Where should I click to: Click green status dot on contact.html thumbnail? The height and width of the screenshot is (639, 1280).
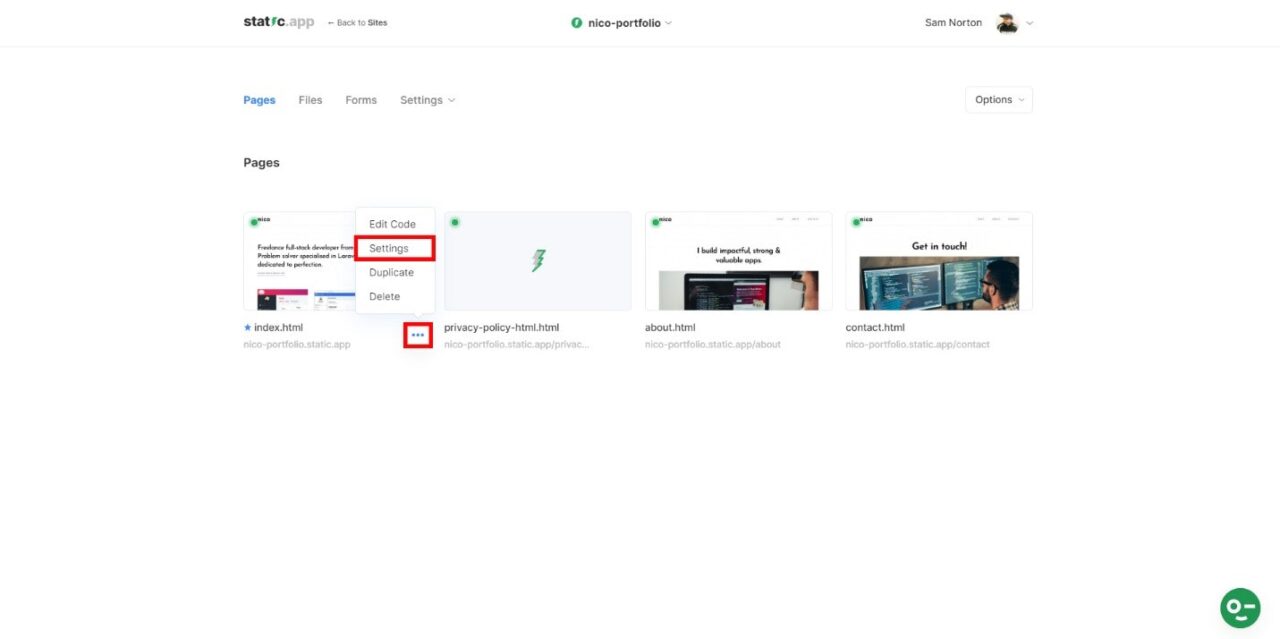pos(856,222)
